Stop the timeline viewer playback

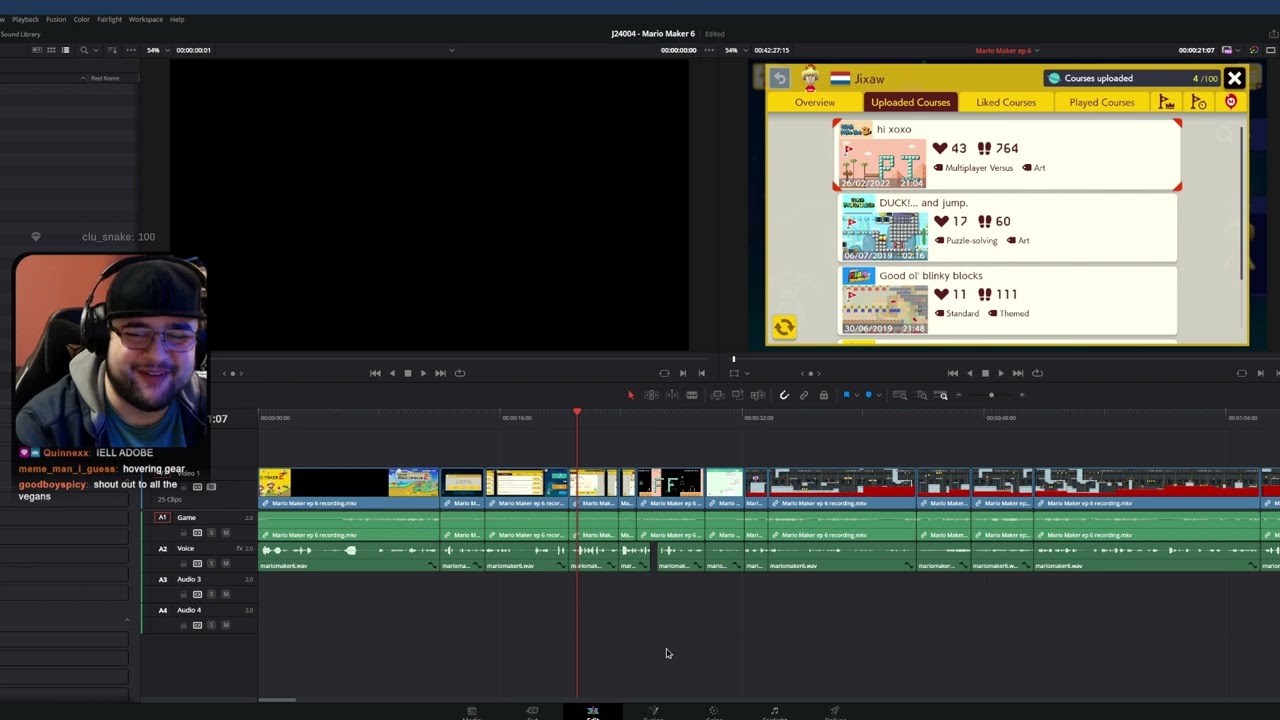point(985,373)
